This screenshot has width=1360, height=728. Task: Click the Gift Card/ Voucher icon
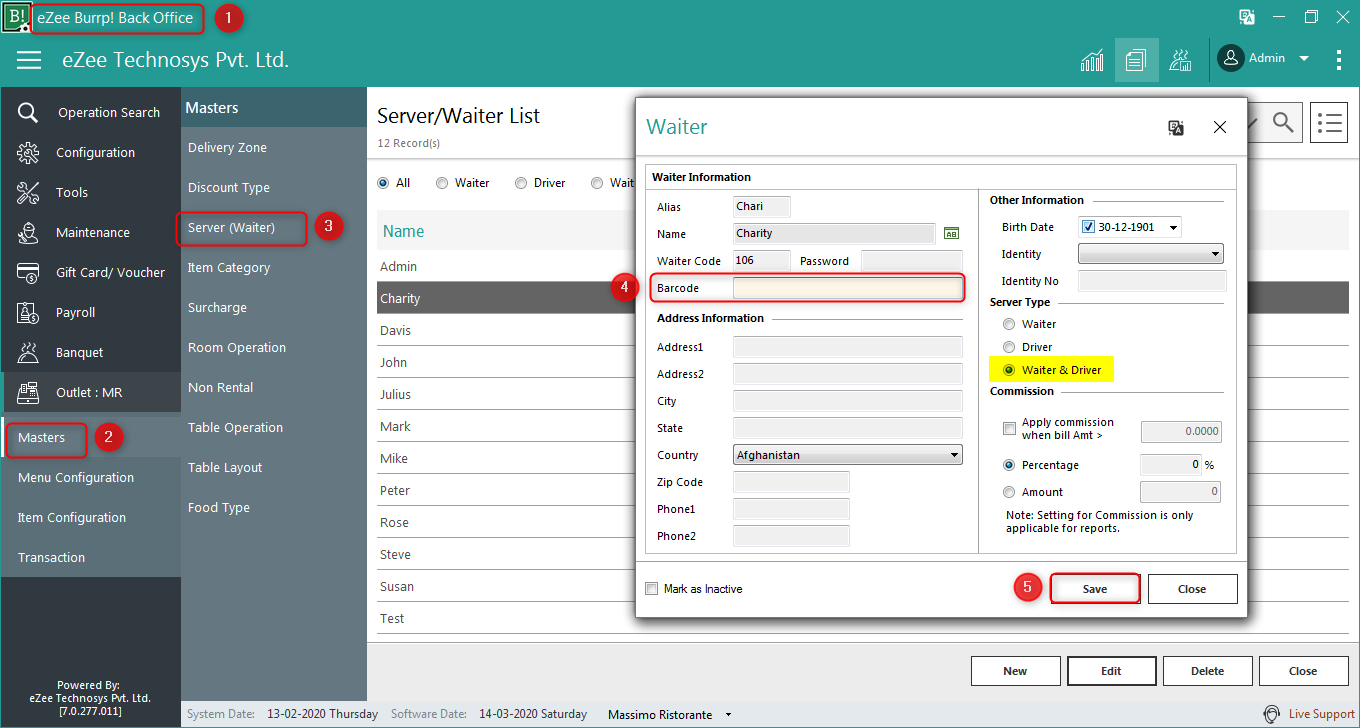28,272
